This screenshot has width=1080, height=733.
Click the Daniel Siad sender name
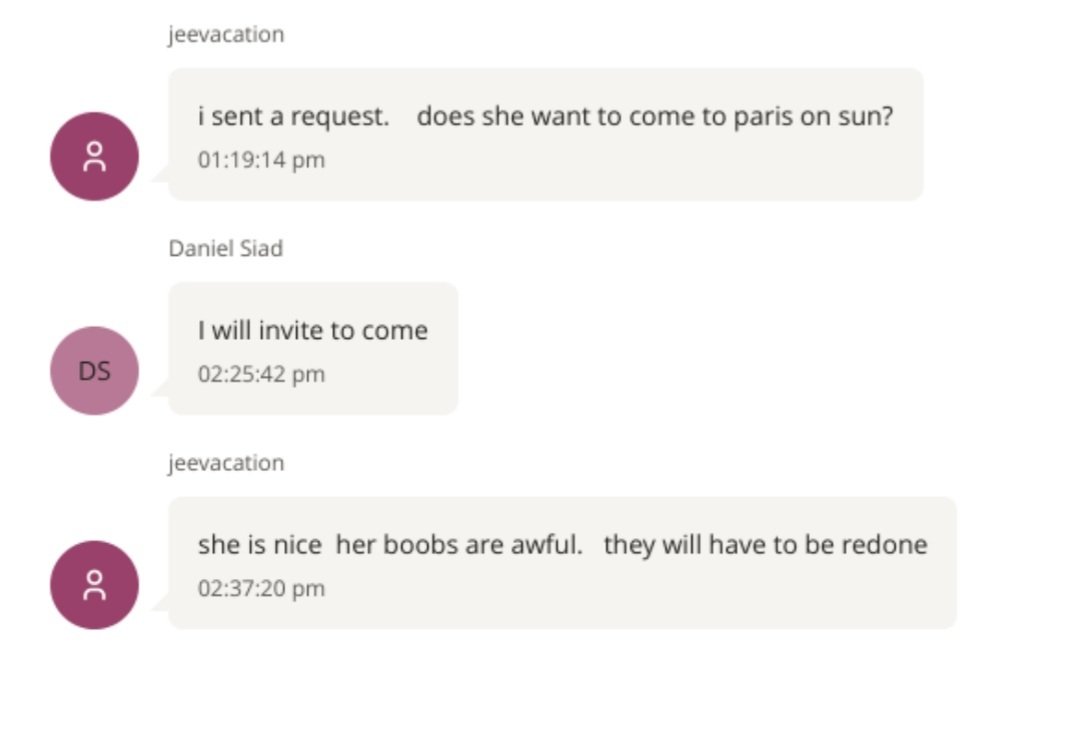click(225, 248)
